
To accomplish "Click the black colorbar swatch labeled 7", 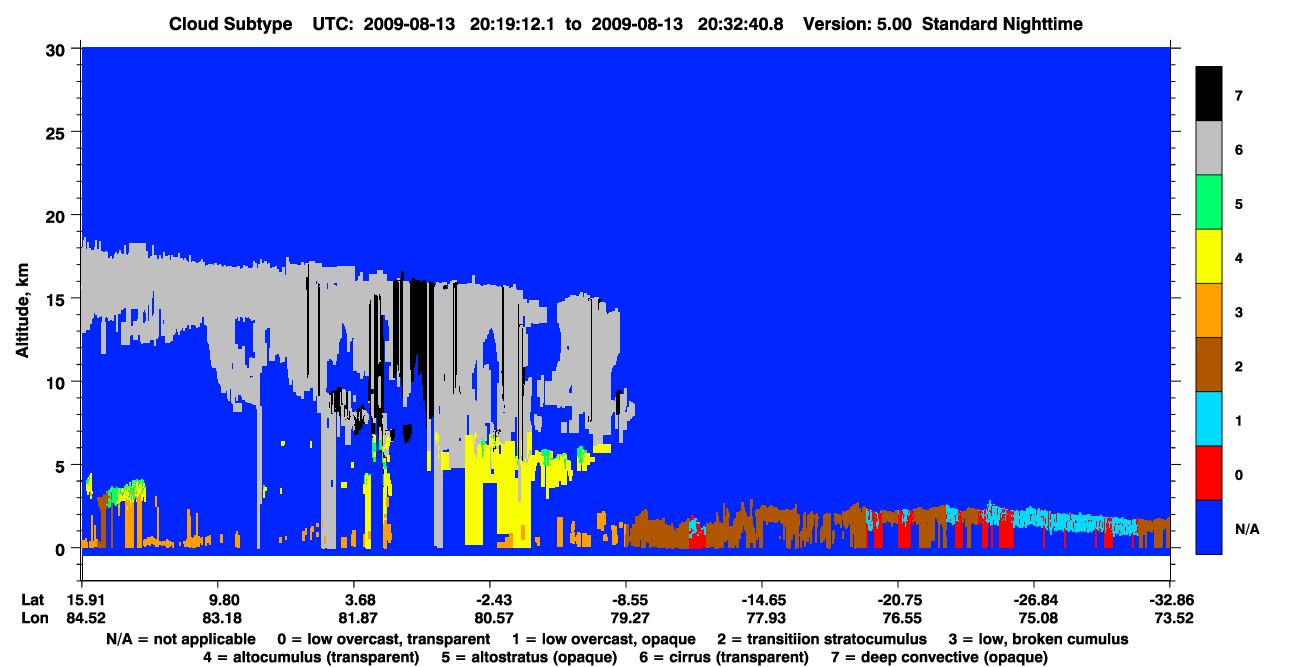I will (1209, 94).
